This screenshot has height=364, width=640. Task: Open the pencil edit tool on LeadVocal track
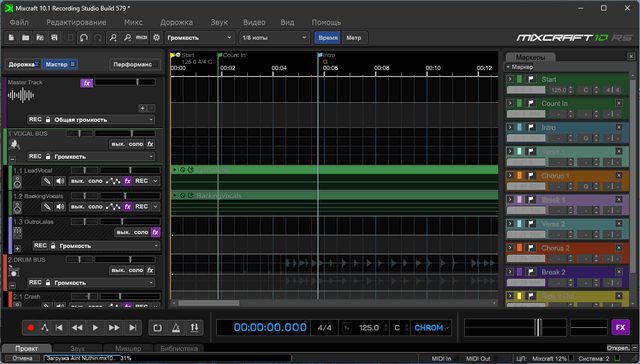coord(47,181)
